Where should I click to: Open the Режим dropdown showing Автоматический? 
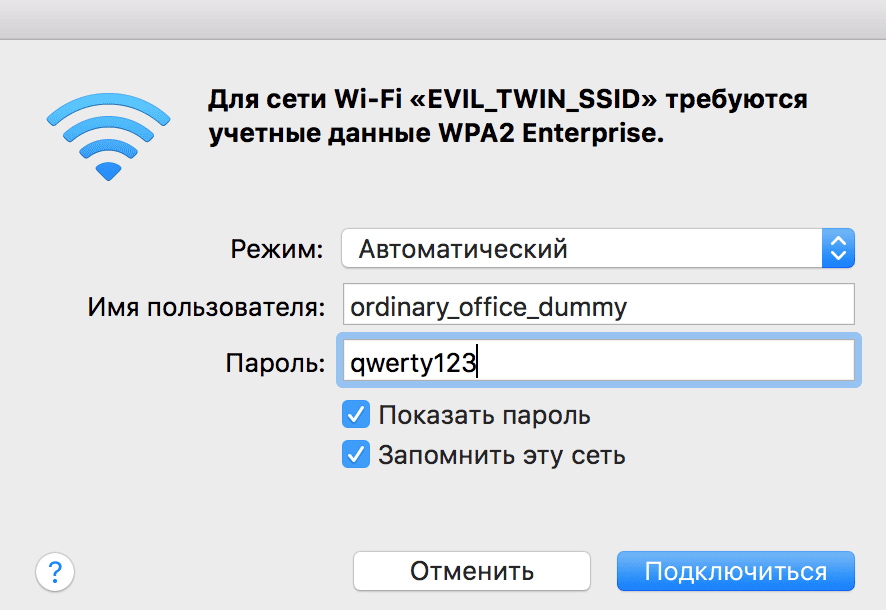tap(580, 248)
